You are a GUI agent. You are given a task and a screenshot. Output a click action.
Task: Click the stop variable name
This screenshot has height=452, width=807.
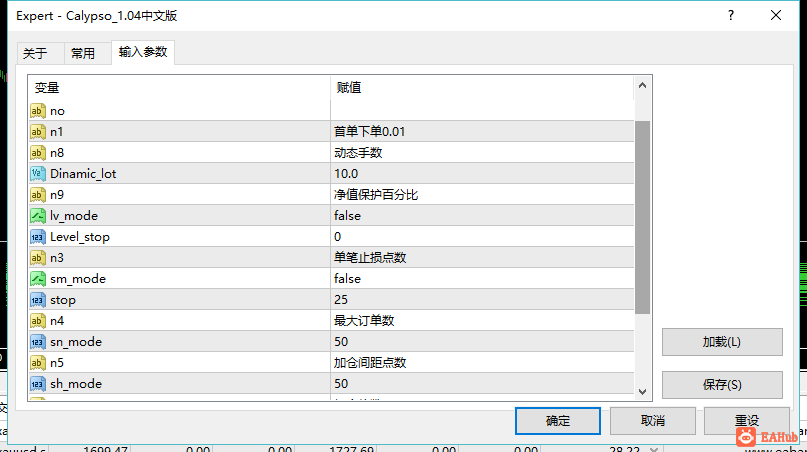tap(63, 300)
